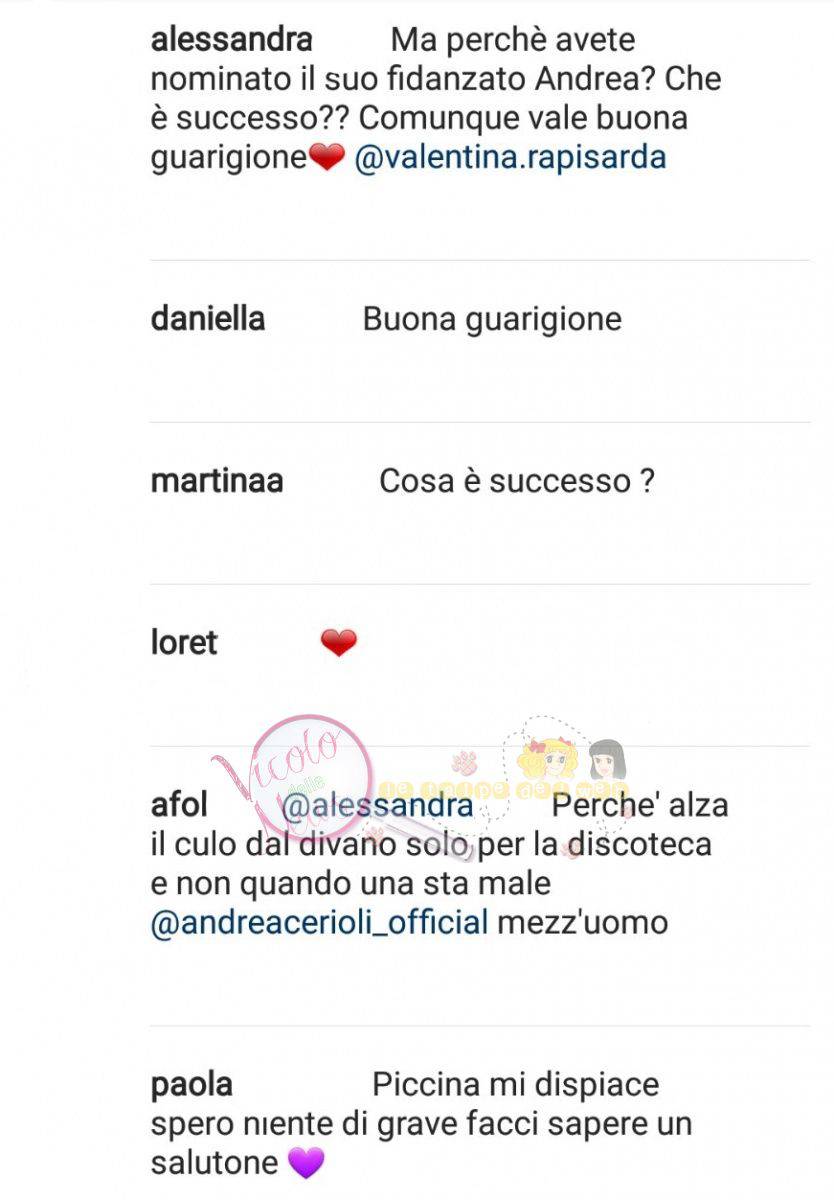Open alessandra's profile from first comment
The image size is (834, 1200).
pyautogui.click(x=232, y=41)
